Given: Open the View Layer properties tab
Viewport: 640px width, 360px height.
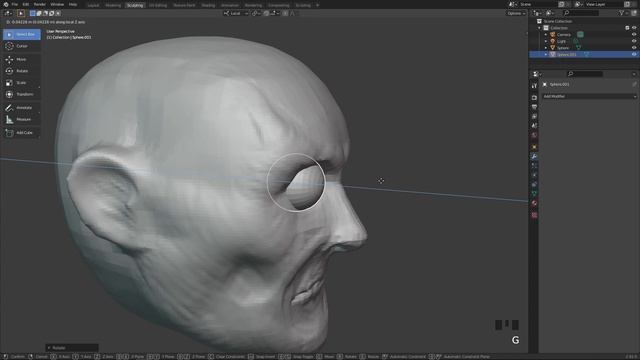Looking at the screenshot, I should coord(534,117).
